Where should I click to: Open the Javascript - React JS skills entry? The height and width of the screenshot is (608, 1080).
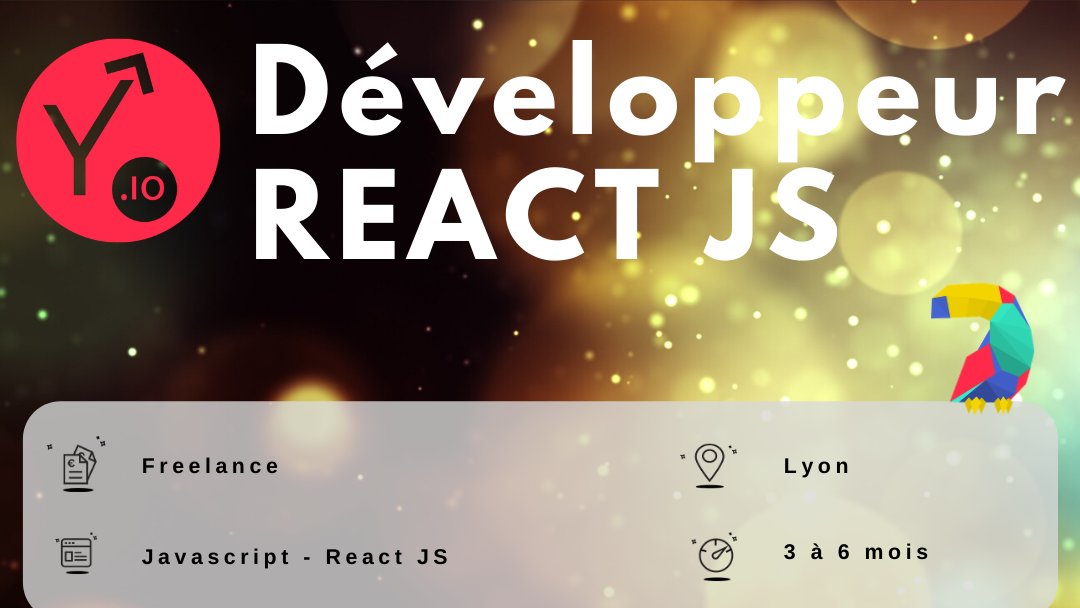[297, 556]
